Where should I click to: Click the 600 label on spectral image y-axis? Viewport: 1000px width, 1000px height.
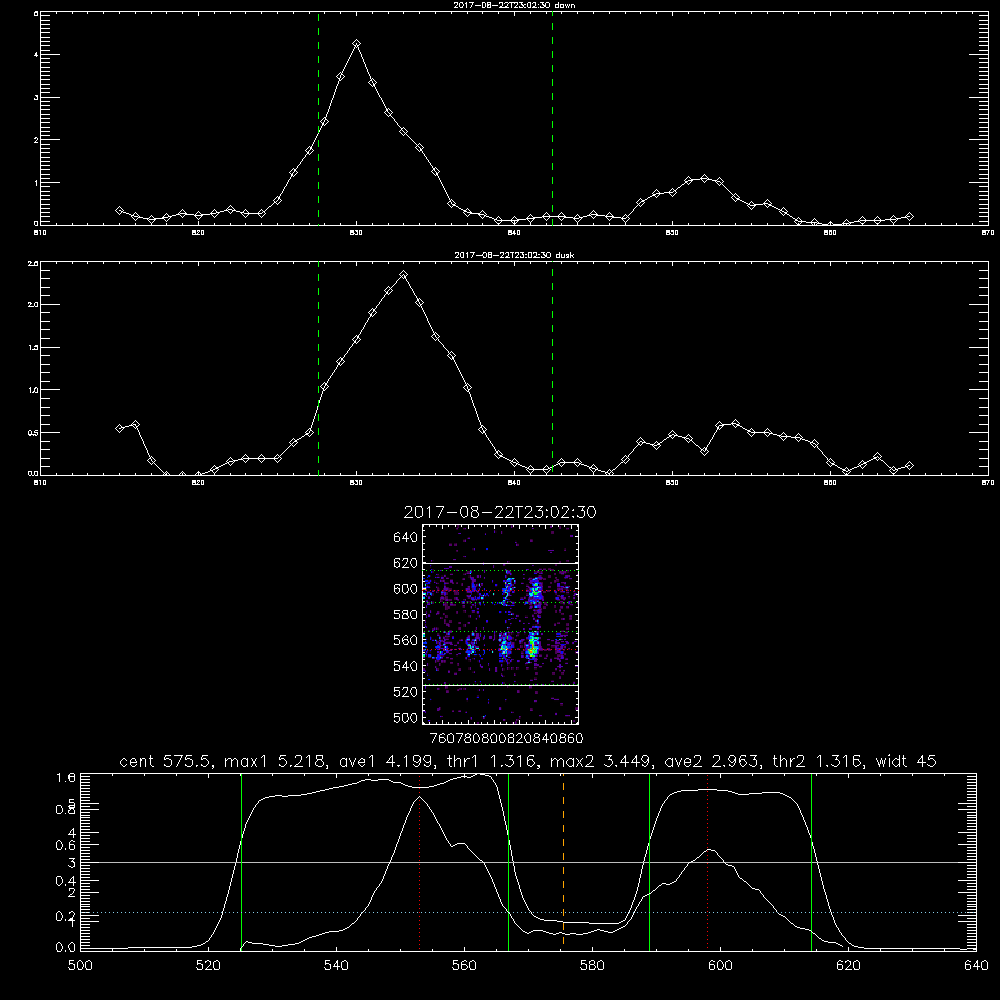pos(406,589)
